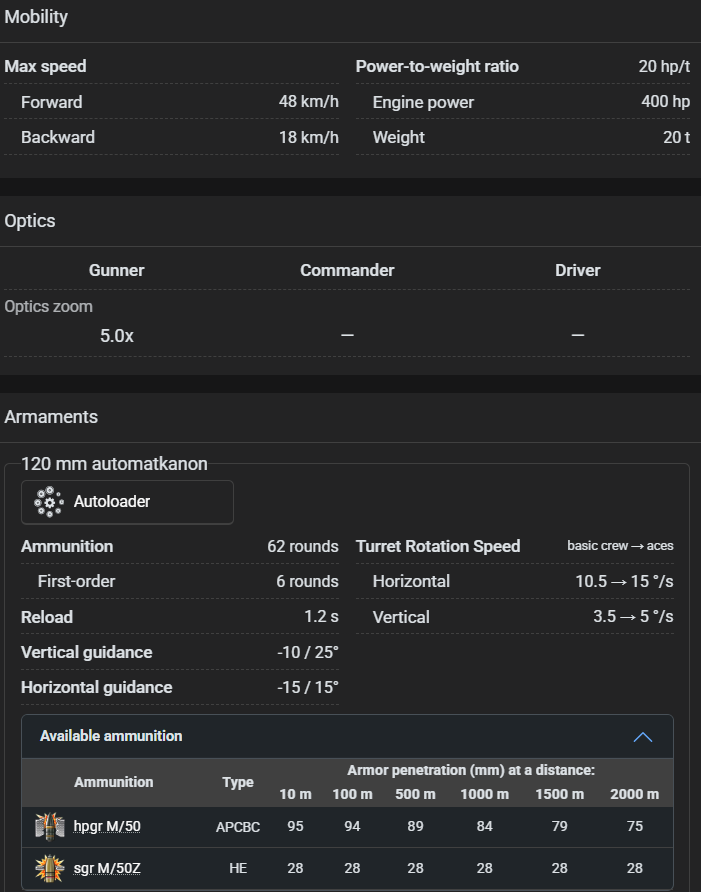
Task: Click hpgr M/50 penetration 75 at 2000 m
Action: (634, 827)
